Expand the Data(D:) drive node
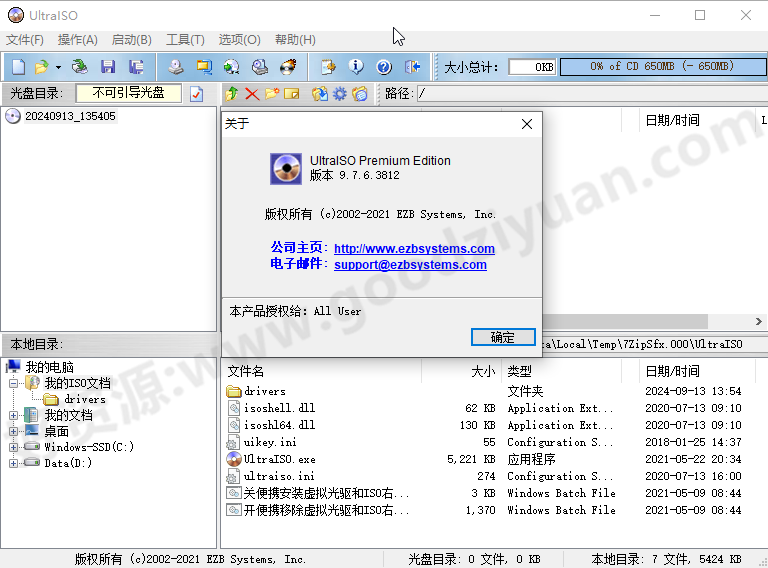This screenshot has height=568, width=768. [13, 463]
